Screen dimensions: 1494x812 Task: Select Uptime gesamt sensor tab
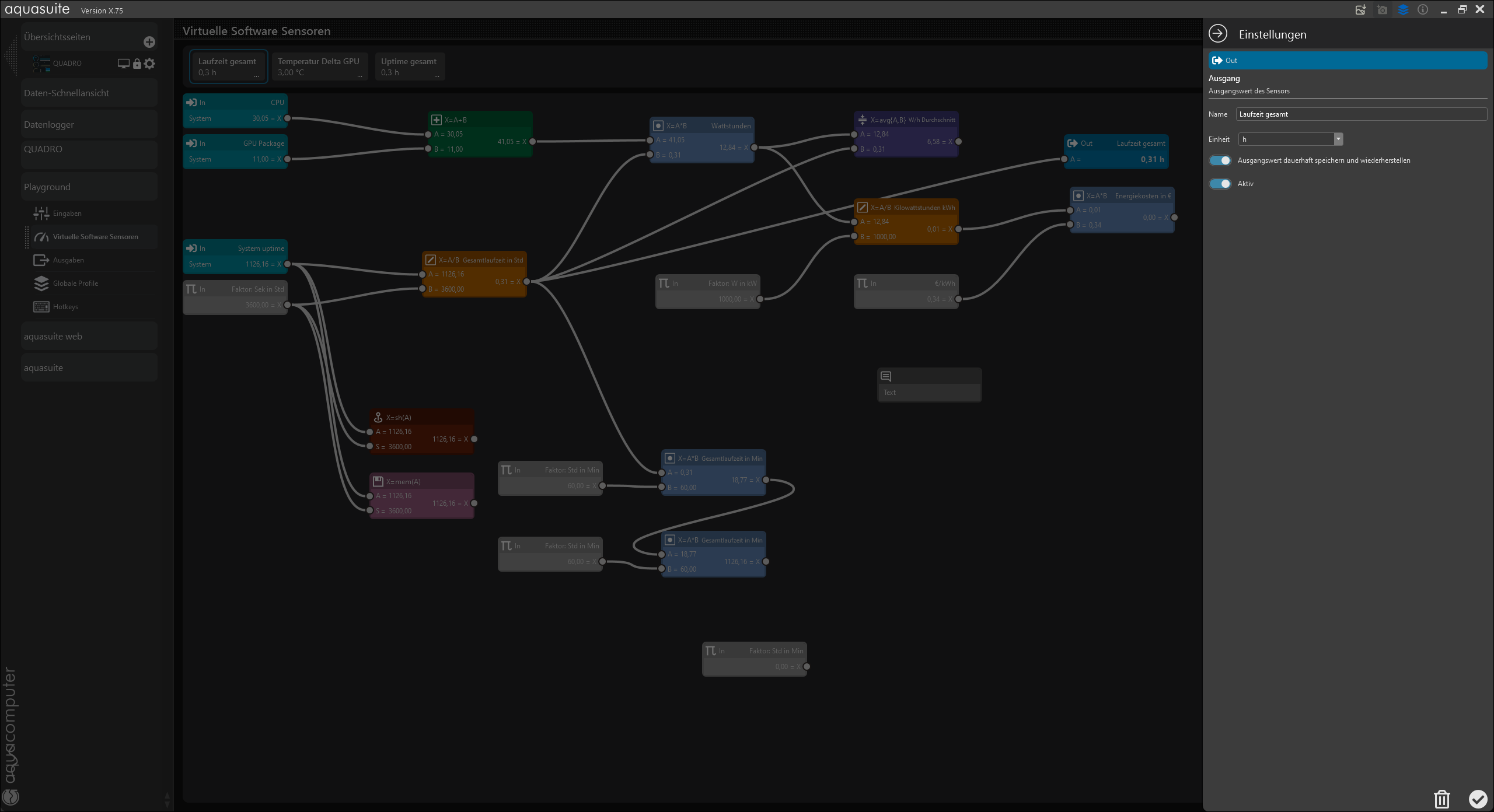click(409, 66)
